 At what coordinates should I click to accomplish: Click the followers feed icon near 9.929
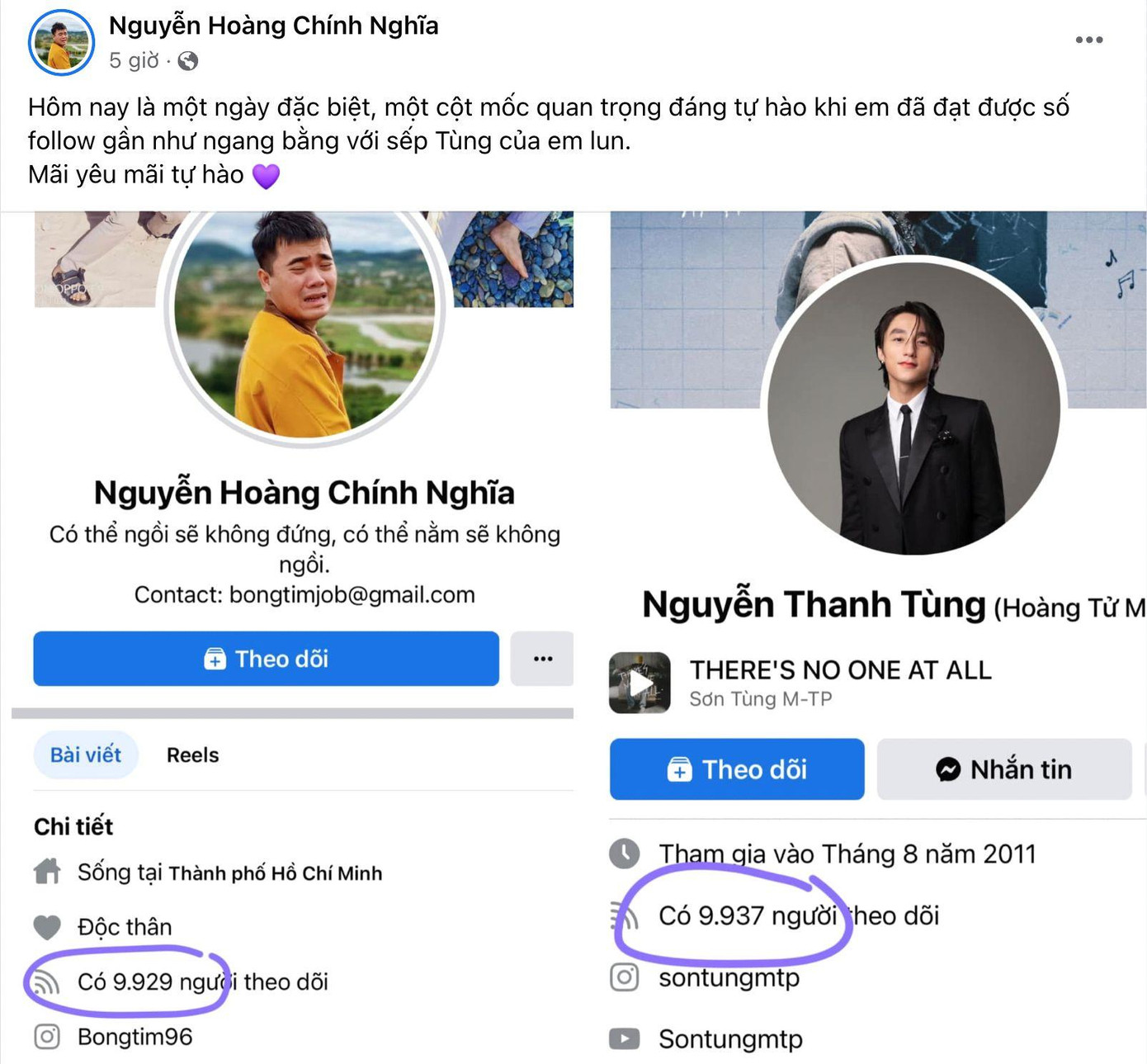(48, 981)
